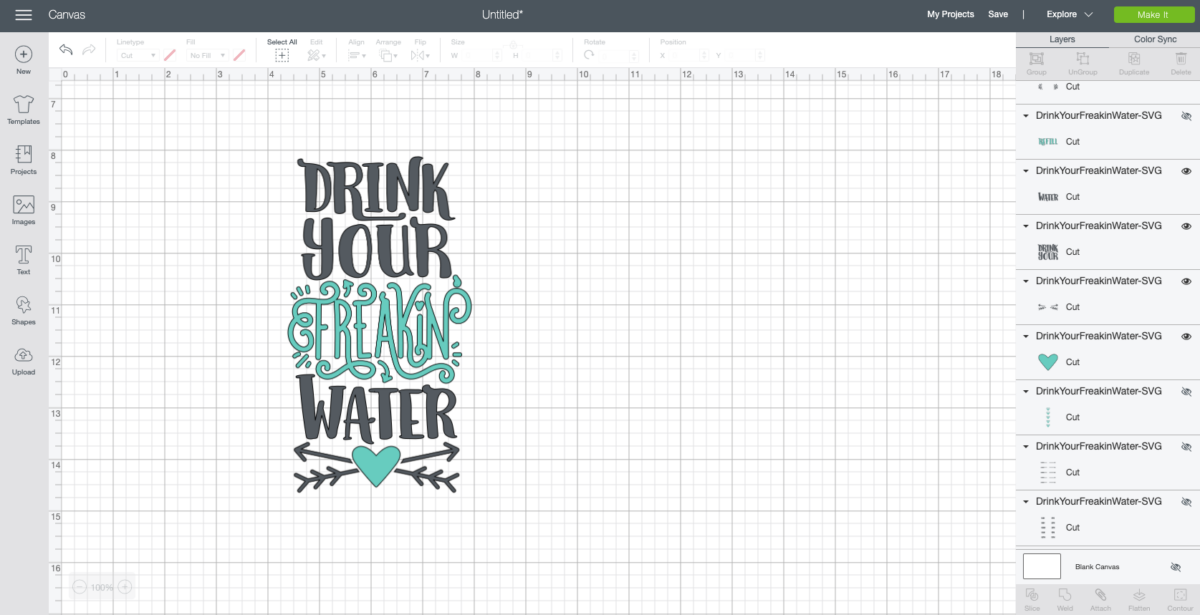
Task: Collapse the WATER layer group
Action: tap(1025, 171)
